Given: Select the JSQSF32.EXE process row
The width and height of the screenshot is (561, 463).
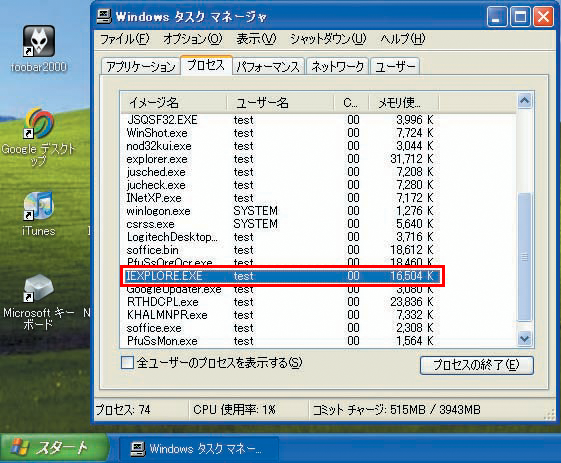Looking at the screenshot, I should pos(281,120).
